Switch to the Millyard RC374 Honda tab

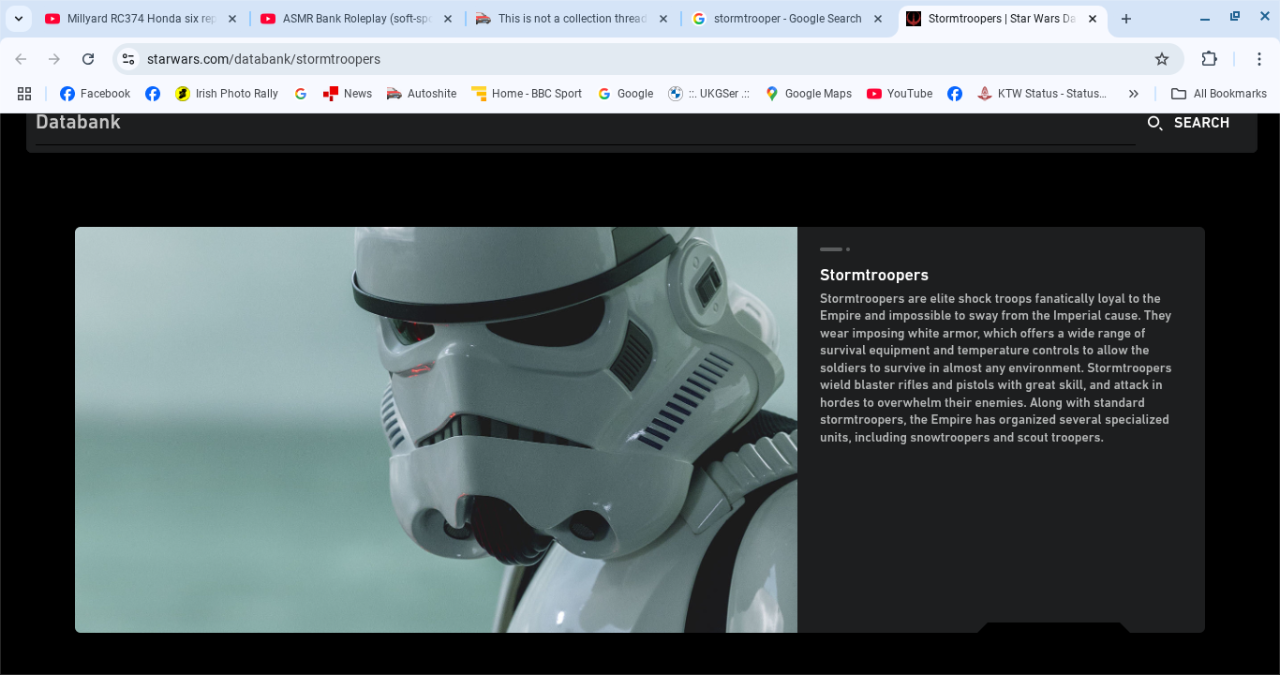tap(140, 19)
